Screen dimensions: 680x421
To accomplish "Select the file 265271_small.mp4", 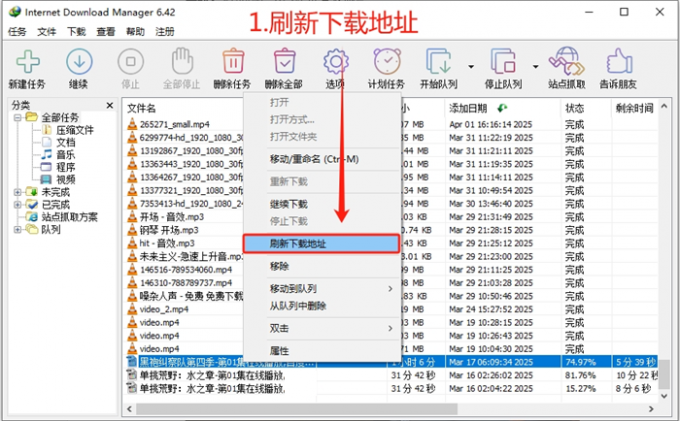I will tap(174, 124).
